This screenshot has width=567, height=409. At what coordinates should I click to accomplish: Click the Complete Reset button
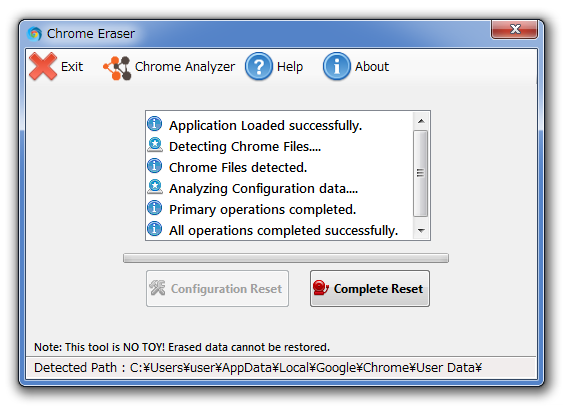pyautogui.click(x=370, y=288)
